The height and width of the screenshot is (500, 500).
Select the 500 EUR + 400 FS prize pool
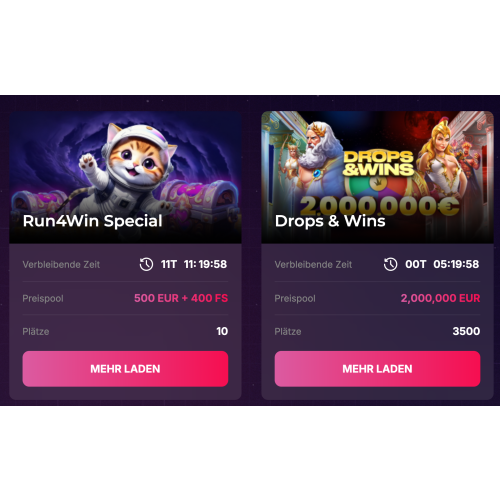tap(181, 298)
